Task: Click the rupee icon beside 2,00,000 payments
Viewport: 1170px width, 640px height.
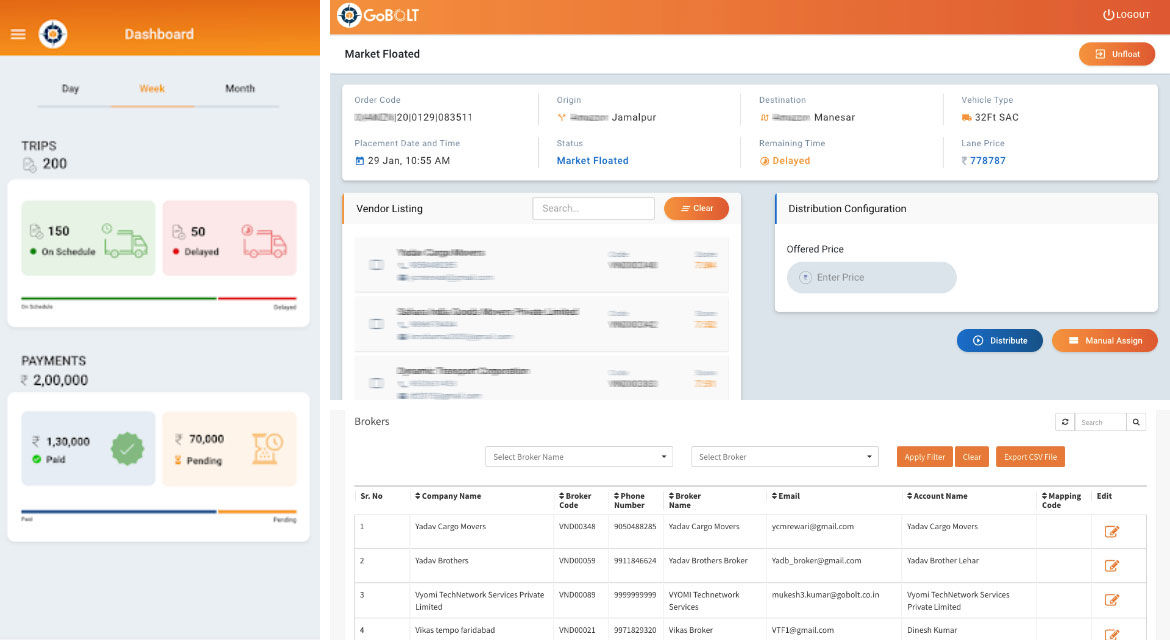Action: pos(25,380)
